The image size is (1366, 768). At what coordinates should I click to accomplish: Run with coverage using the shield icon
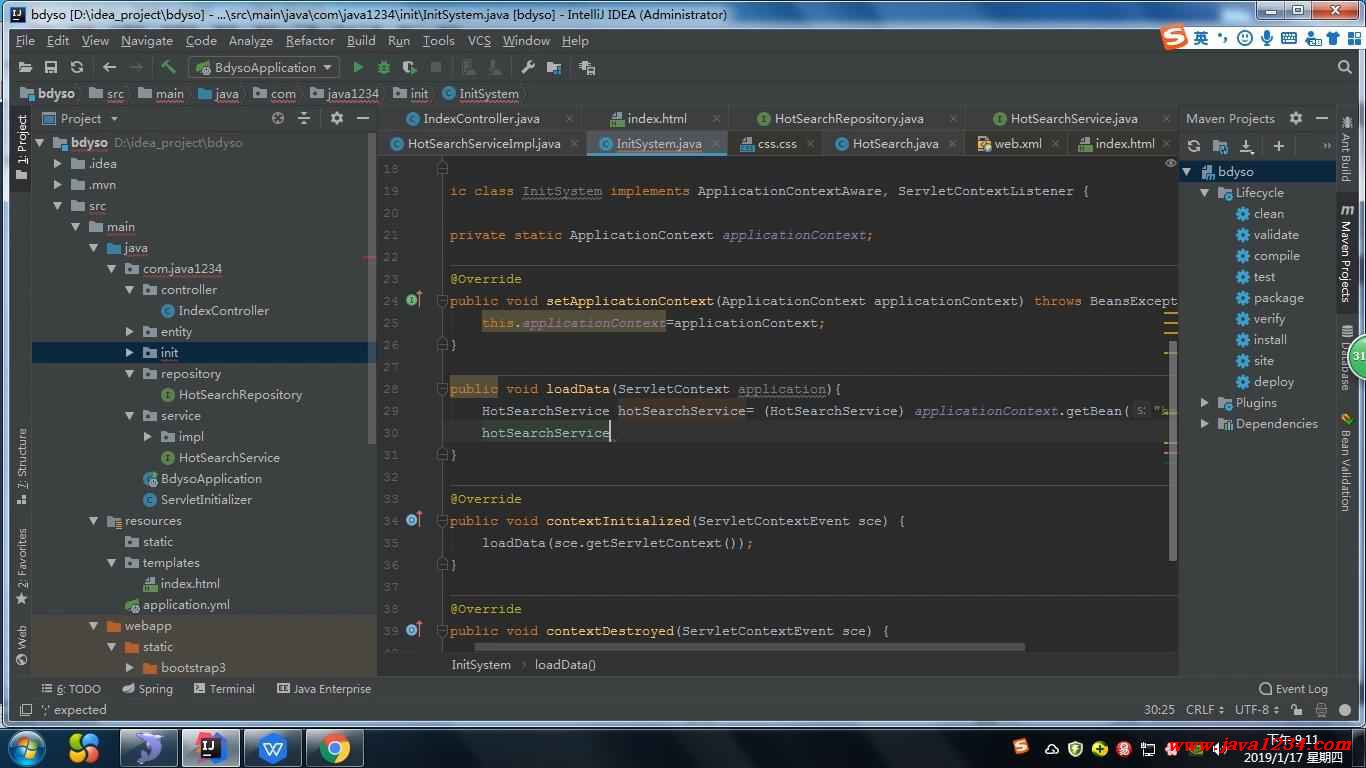410,67
